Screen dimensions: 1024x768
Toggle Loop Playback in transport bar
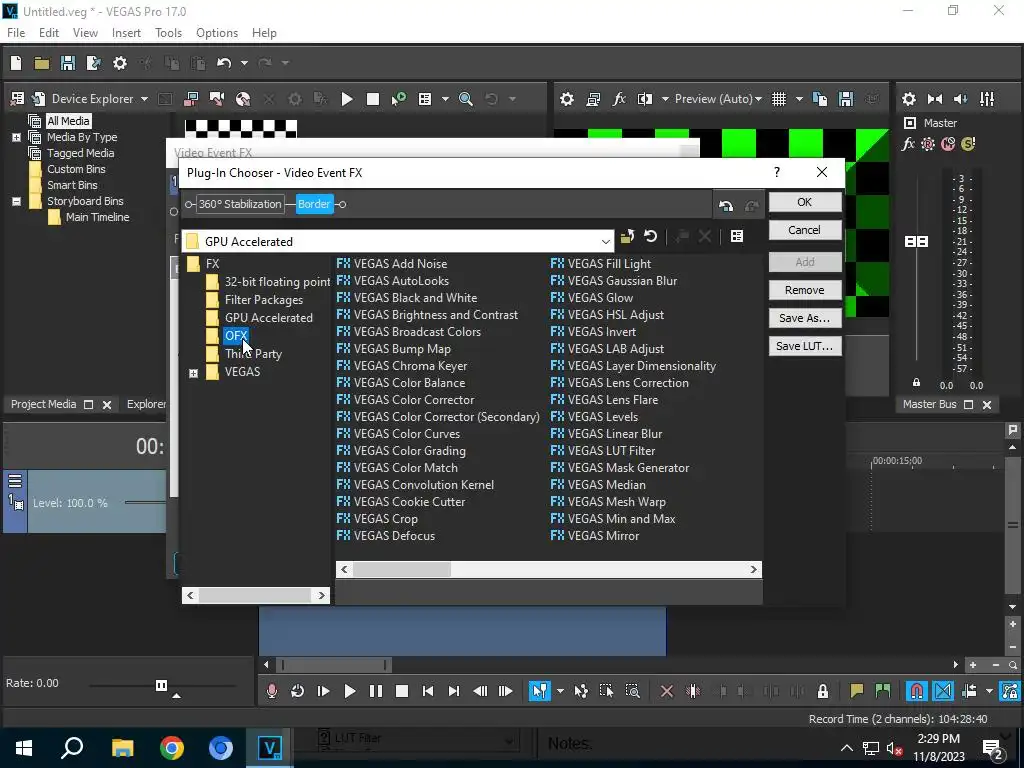[297, 691]
